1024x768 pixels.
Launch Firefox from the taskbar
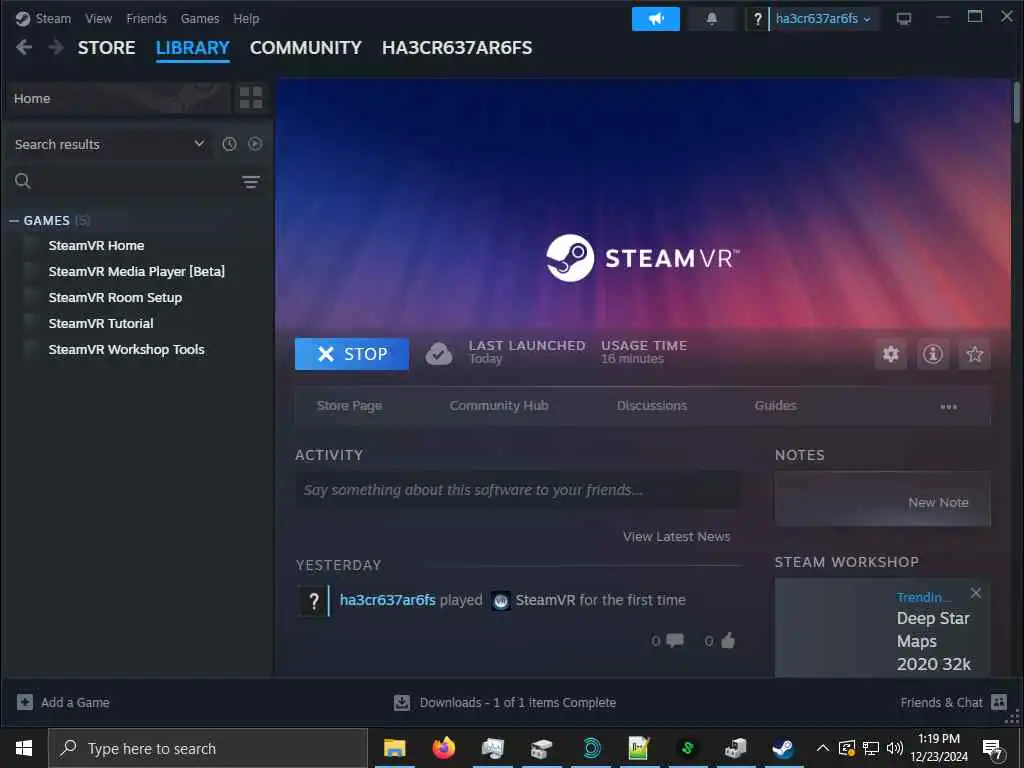443,748
